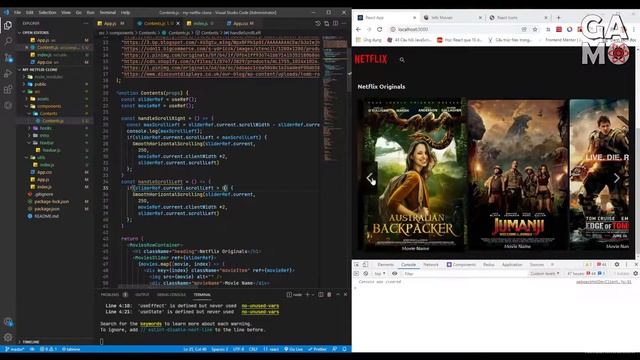
Task: Open README.md in explorer
Action: pos(46,216)
